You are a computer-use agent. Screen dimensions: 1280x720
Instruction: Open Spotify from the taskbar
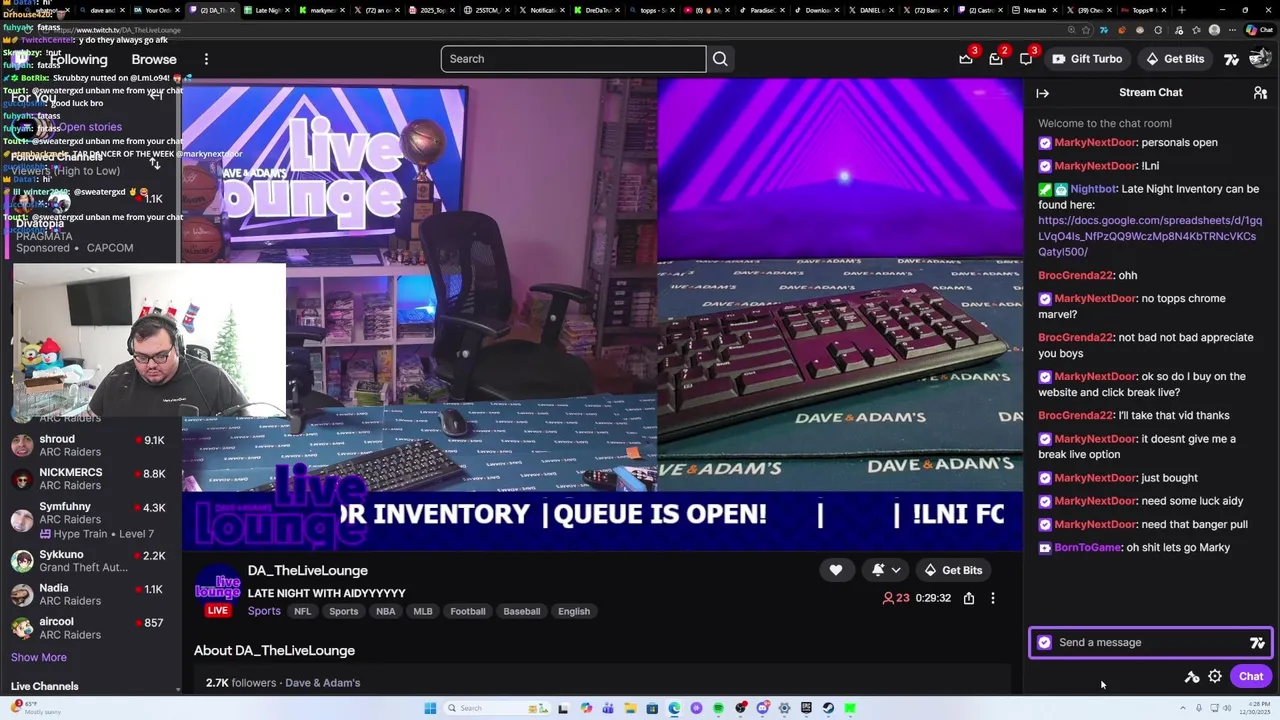[x=718, y=708]
